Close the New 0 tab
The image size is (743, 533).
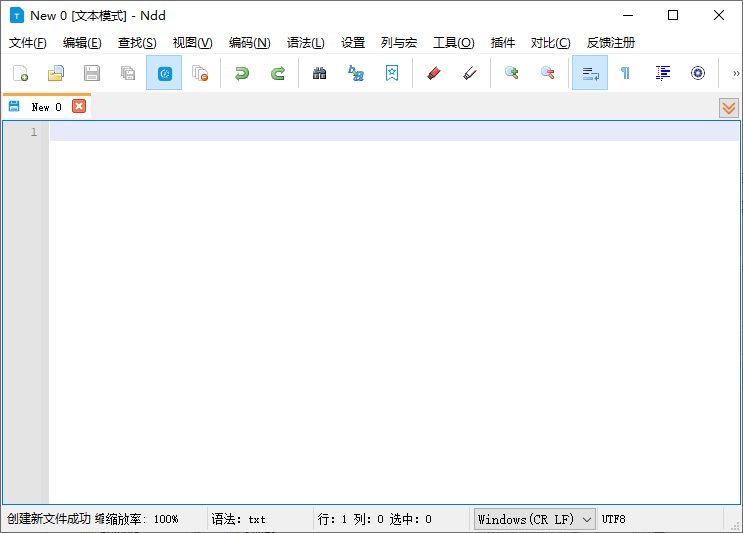tap(79, 106)
